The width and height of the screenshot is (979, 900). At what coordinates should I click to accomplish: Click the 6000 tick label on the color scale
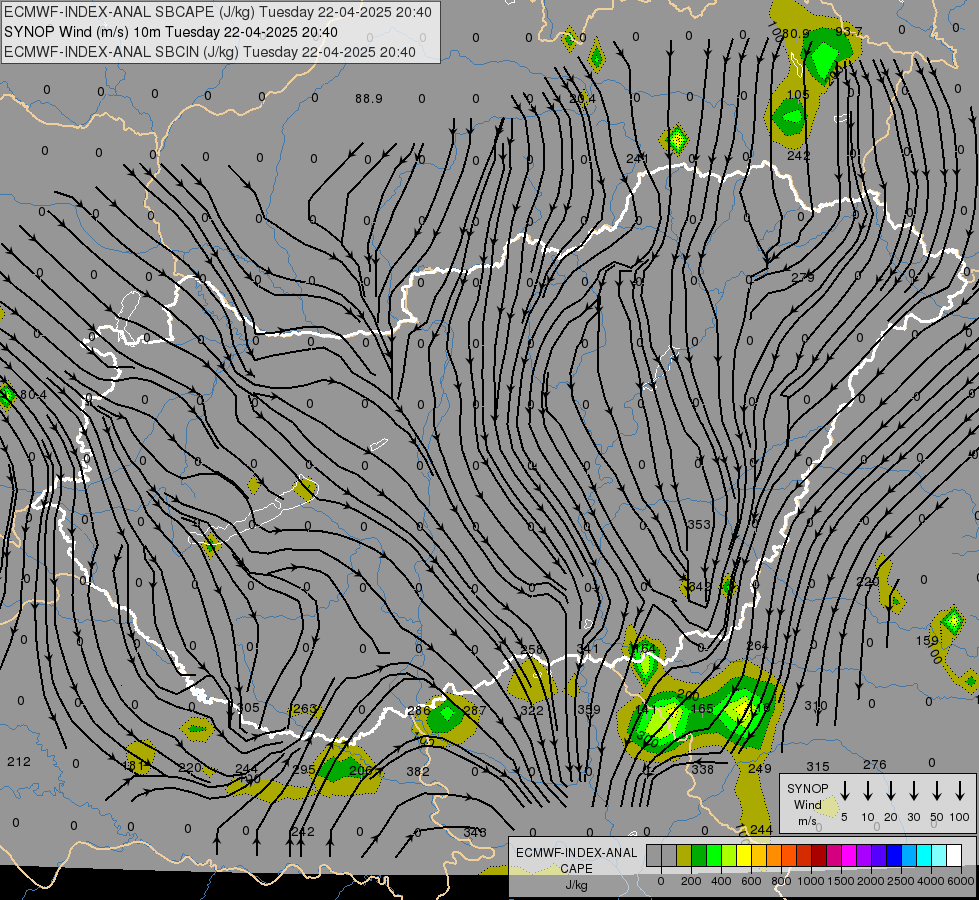[x=960, y=881]
